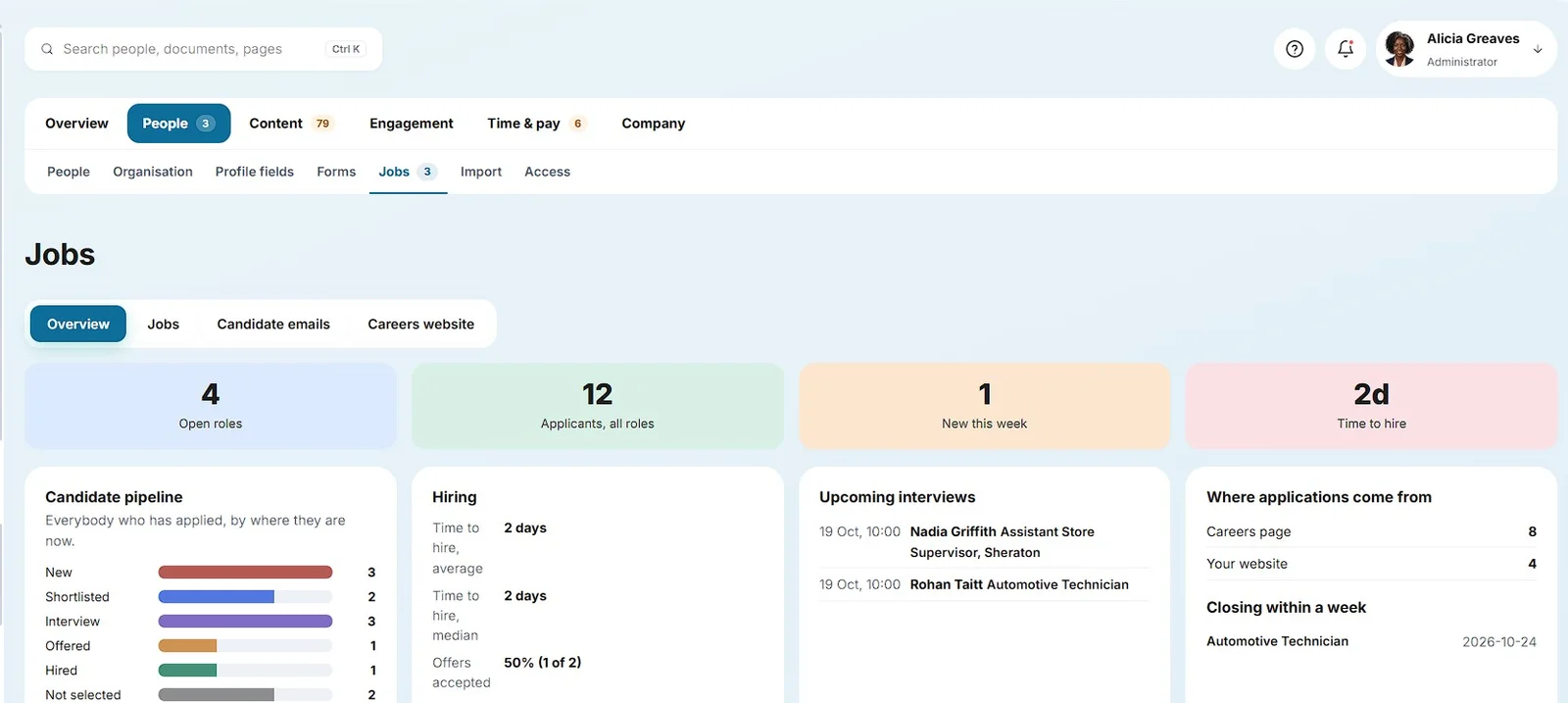This screenshot has width=1568, height=703.
Task: Click the Your website source row
Action: coord(1371,564)
